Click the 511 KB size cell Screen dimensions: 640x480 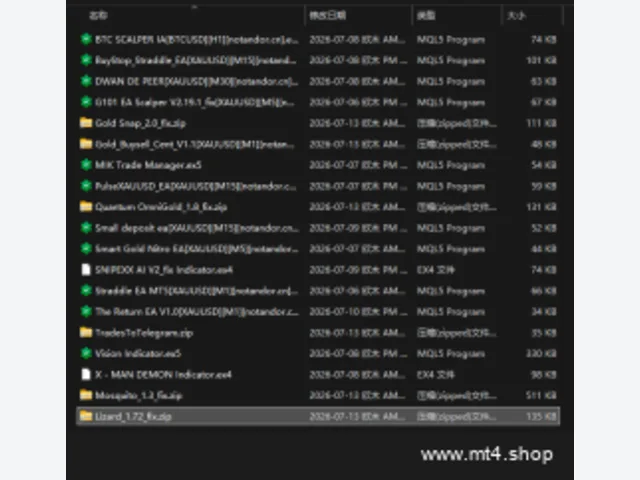[541, 395]
